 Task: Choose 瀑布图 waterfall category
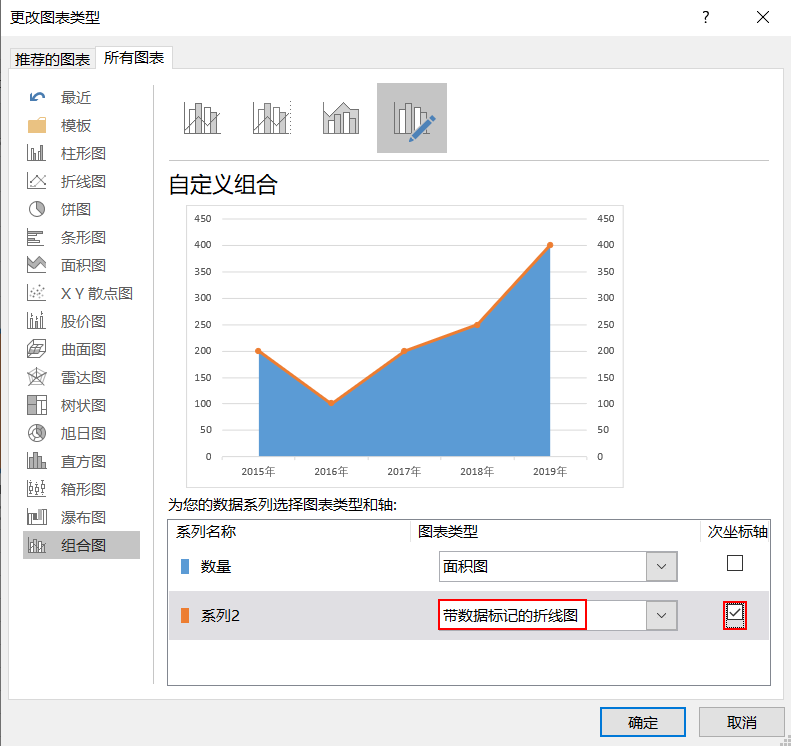click(x=81, y=517)
